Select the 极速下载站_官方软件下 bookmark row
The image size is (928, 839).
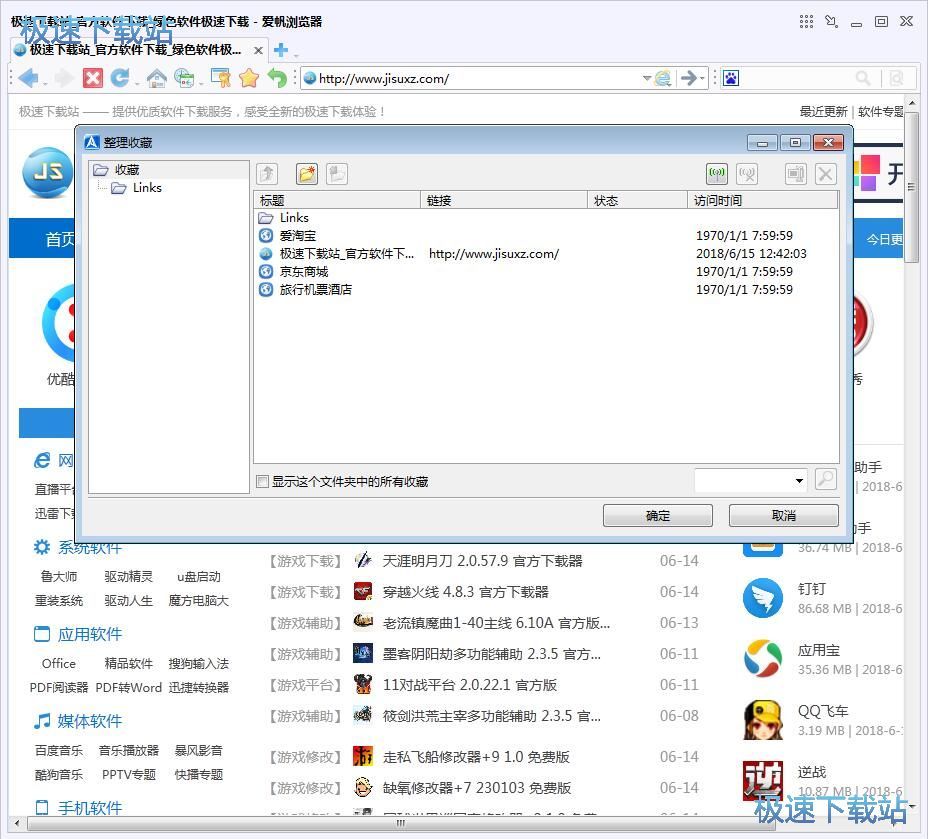coord(546,254)
